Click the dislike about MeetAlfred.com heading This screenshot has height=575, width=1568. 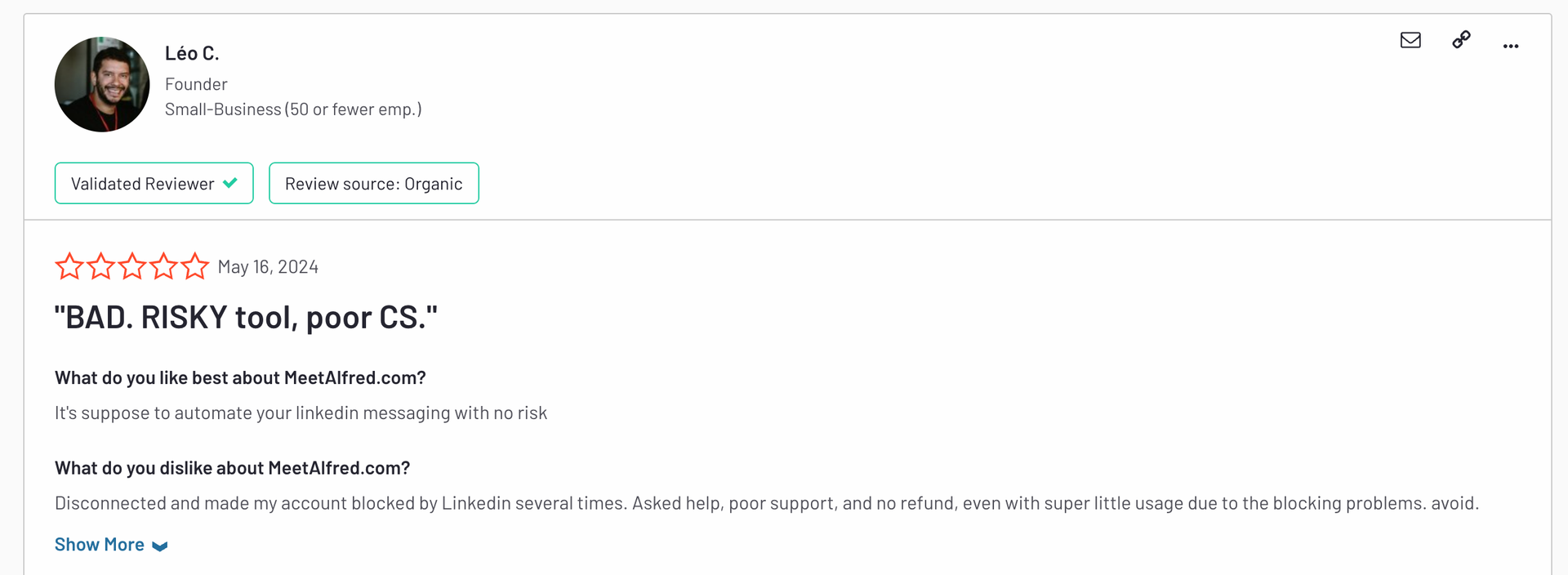point(233,468)
